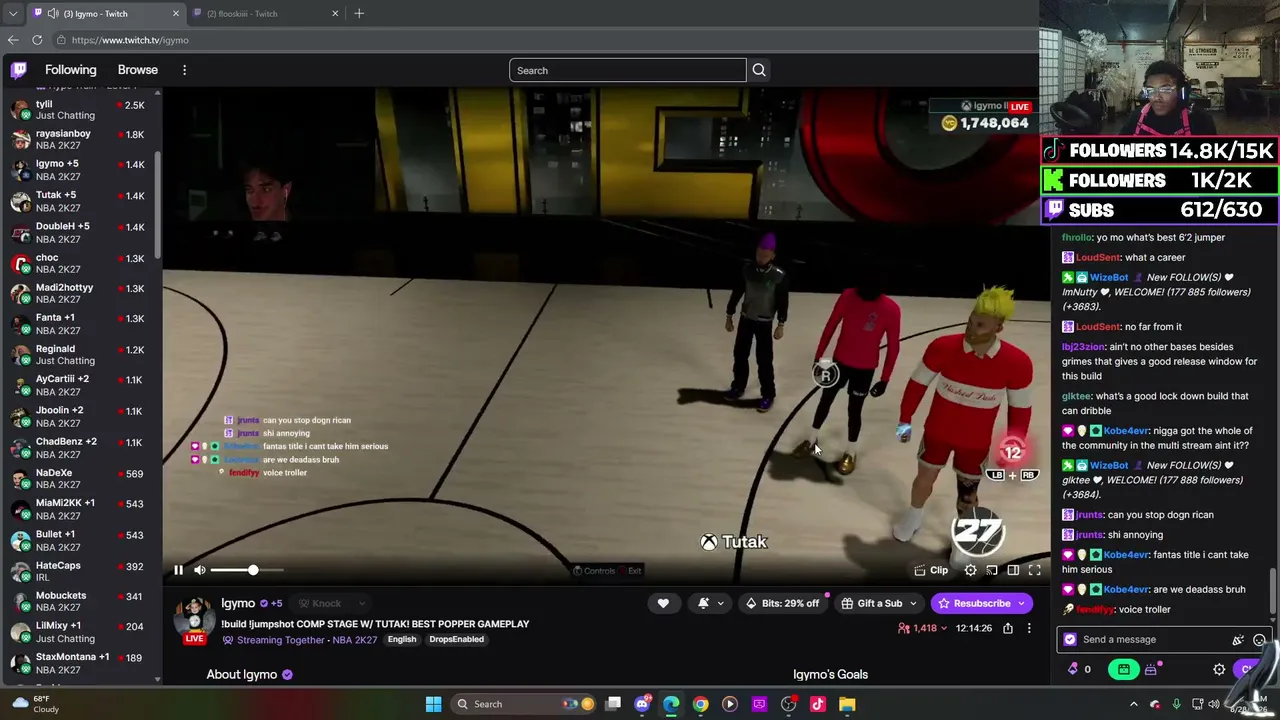Open the TikTok taskbar app
Screen dimensions: 1280x720
818,704
